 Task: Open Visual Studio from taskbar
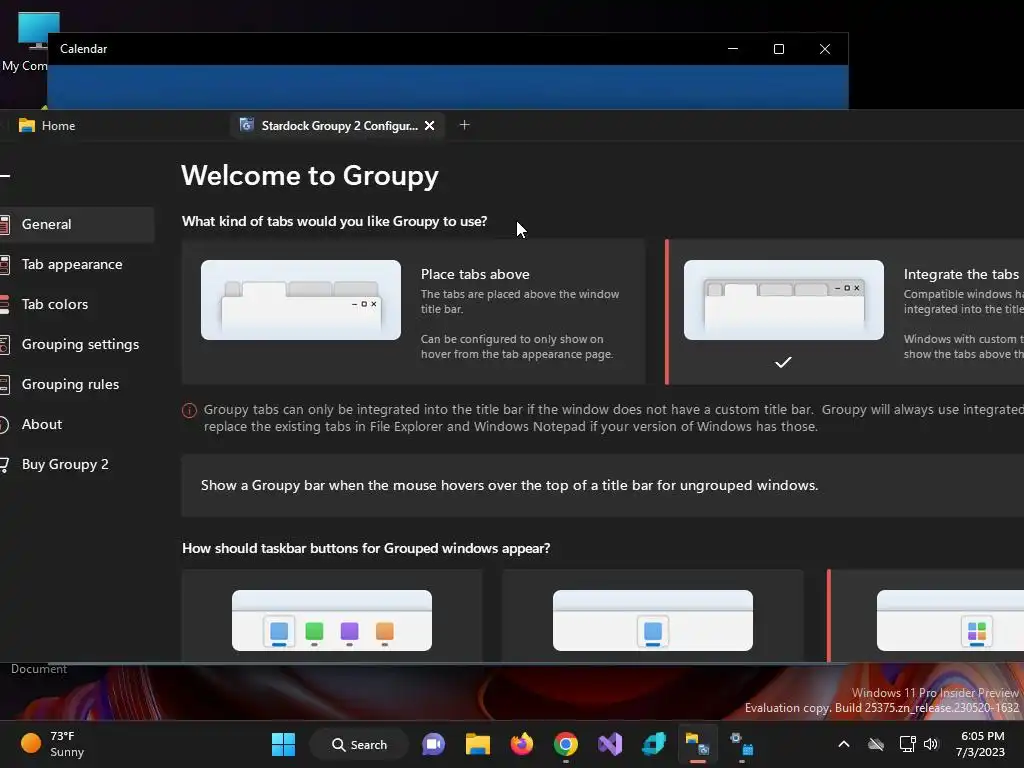tap(610, 744)
